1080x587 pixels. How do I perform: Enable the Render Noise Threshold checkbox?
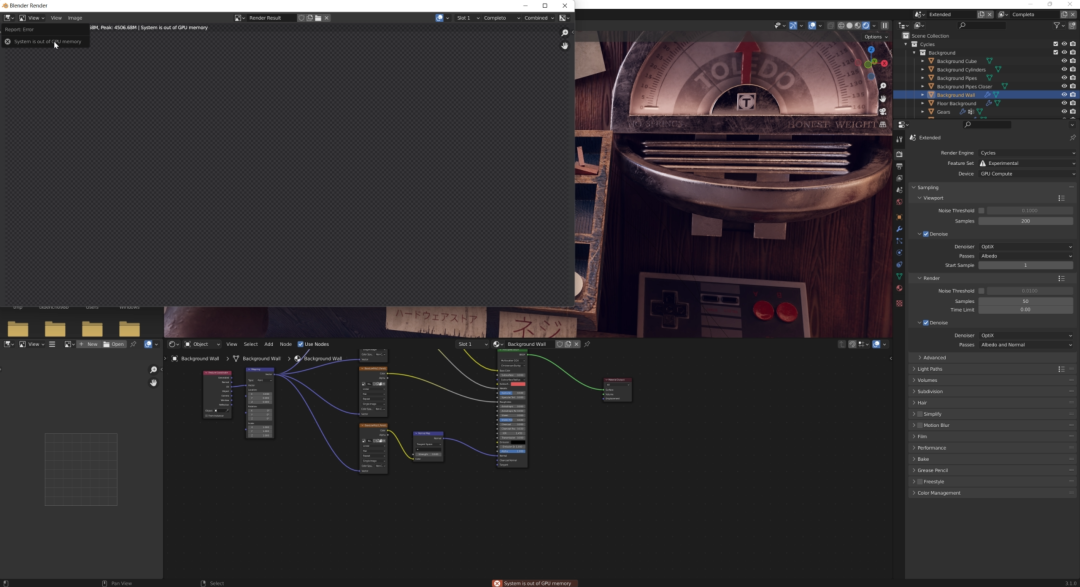tap(981, 291)
